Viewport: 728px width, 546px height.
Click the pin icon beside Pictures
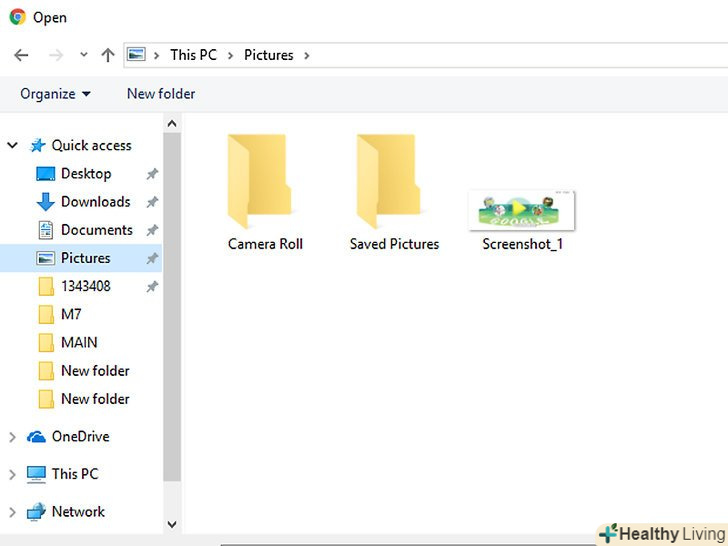point(152,259)
